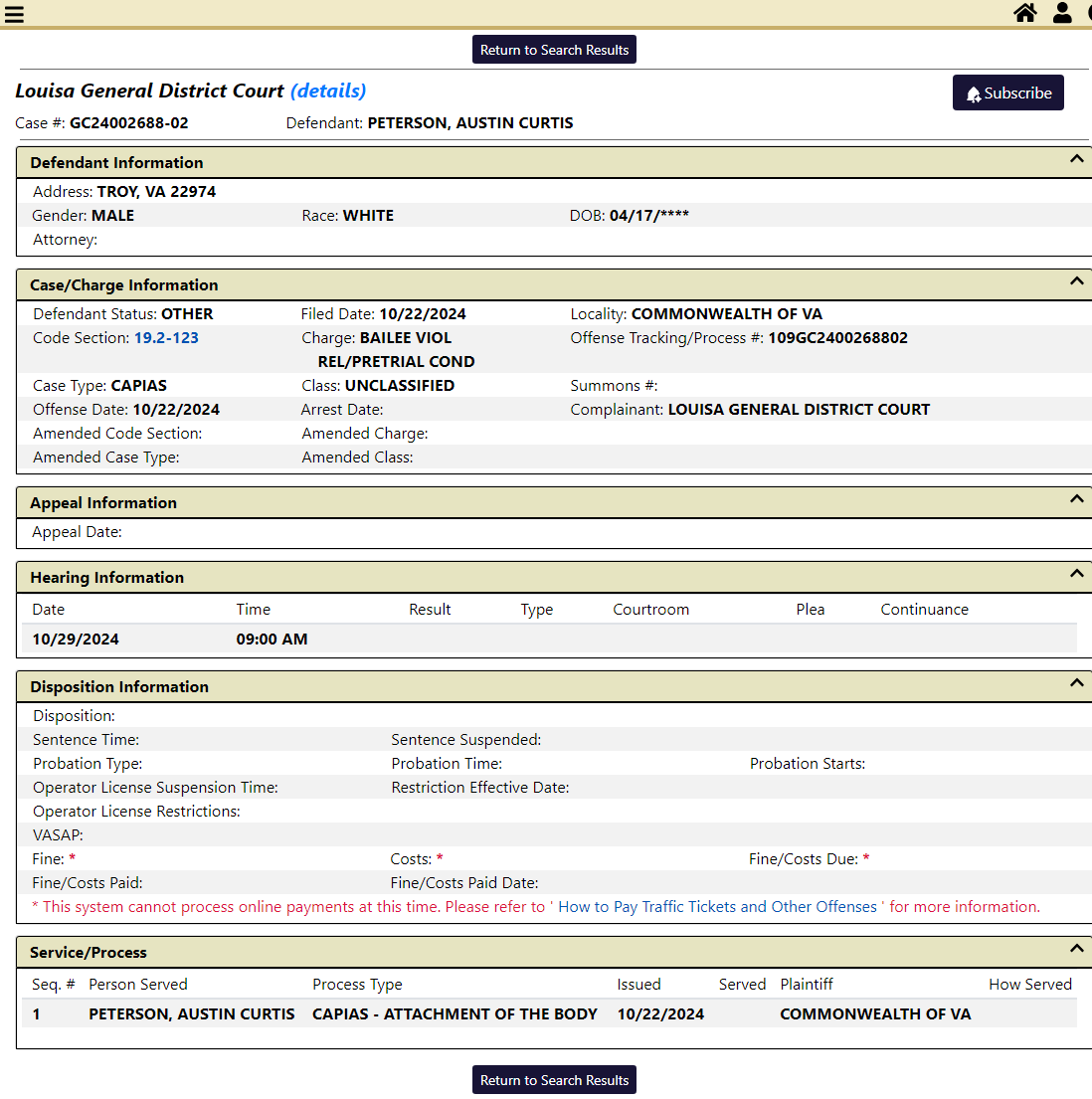Image resolution: width=1092 pixels, height=1099 pixels.
Task: Click the DOB value 04/17/****
Action: (x=649, y=216)
